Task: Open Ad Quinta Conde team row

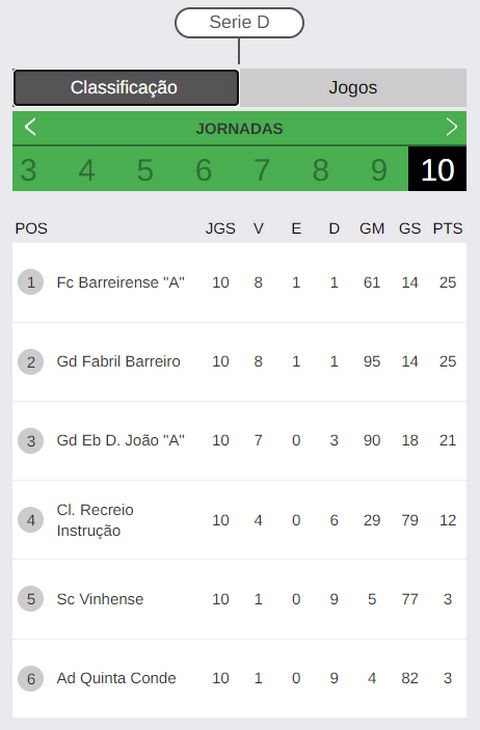Action: [x=239, y=678]
